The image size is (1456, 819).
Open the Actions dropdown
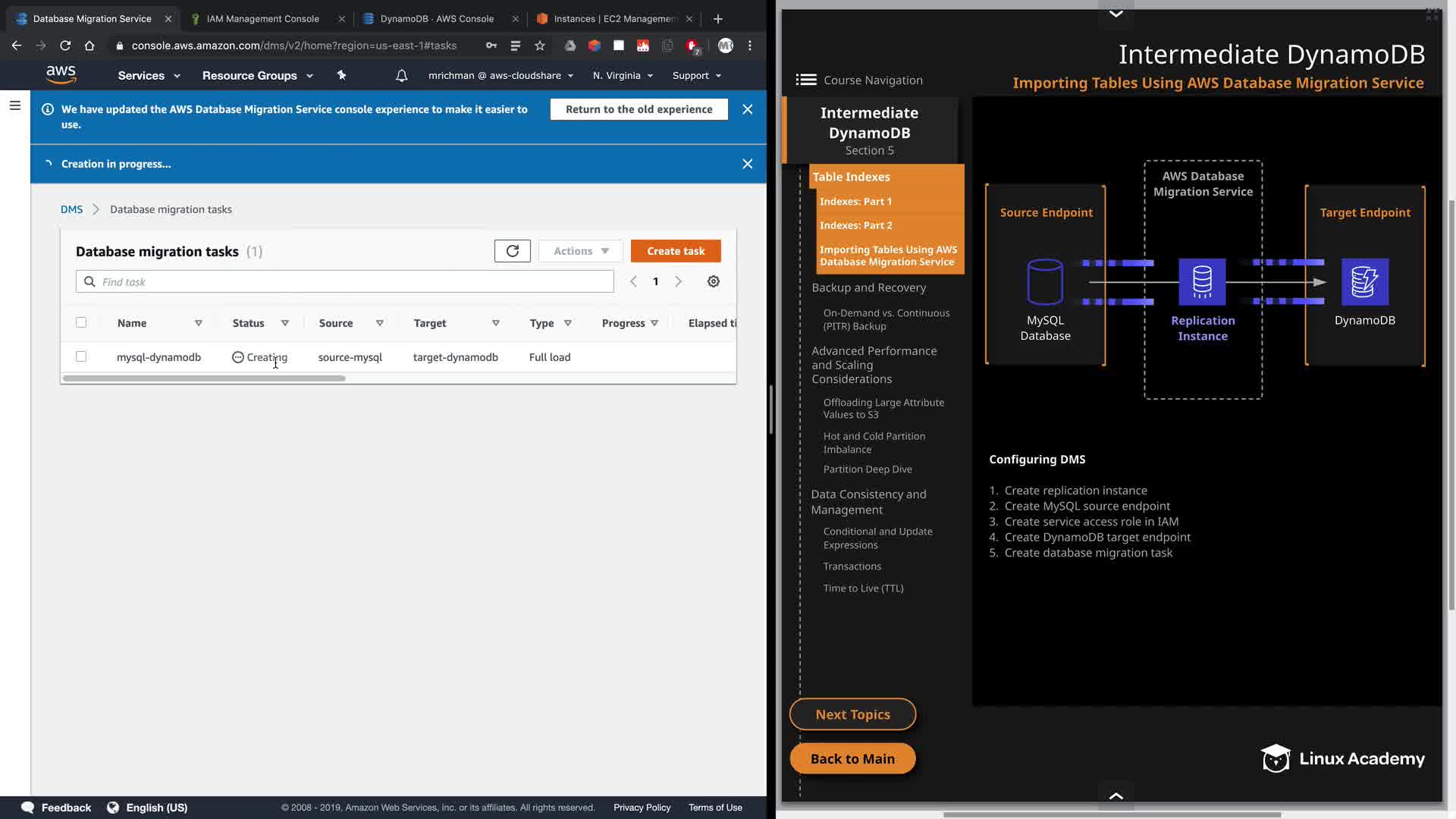click(x=580, y=251)
